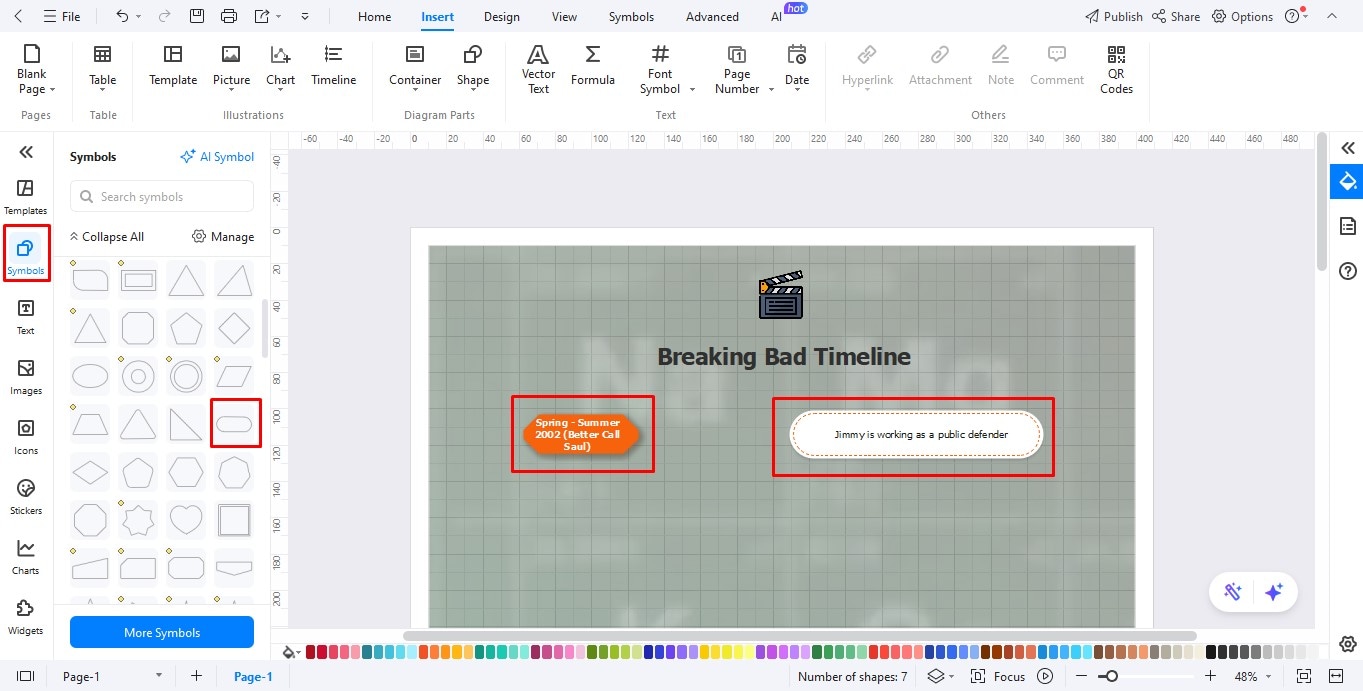Open the Images sidebar panel
The width and height of the screenshot is (1363, 691).
tap(26, 377)
